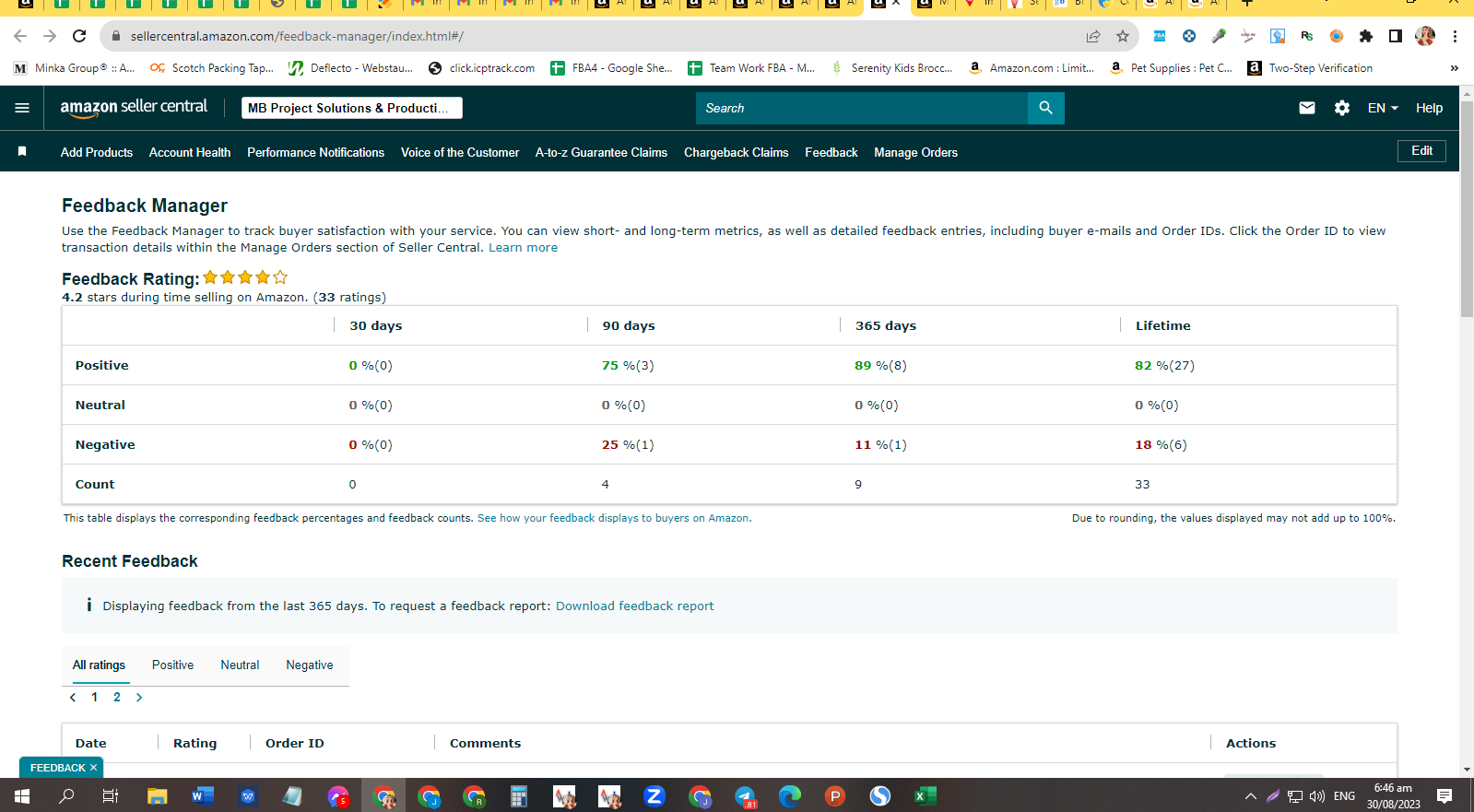Open the Windows notification center icon
1474x812 pixels.
coord(1445,796)
